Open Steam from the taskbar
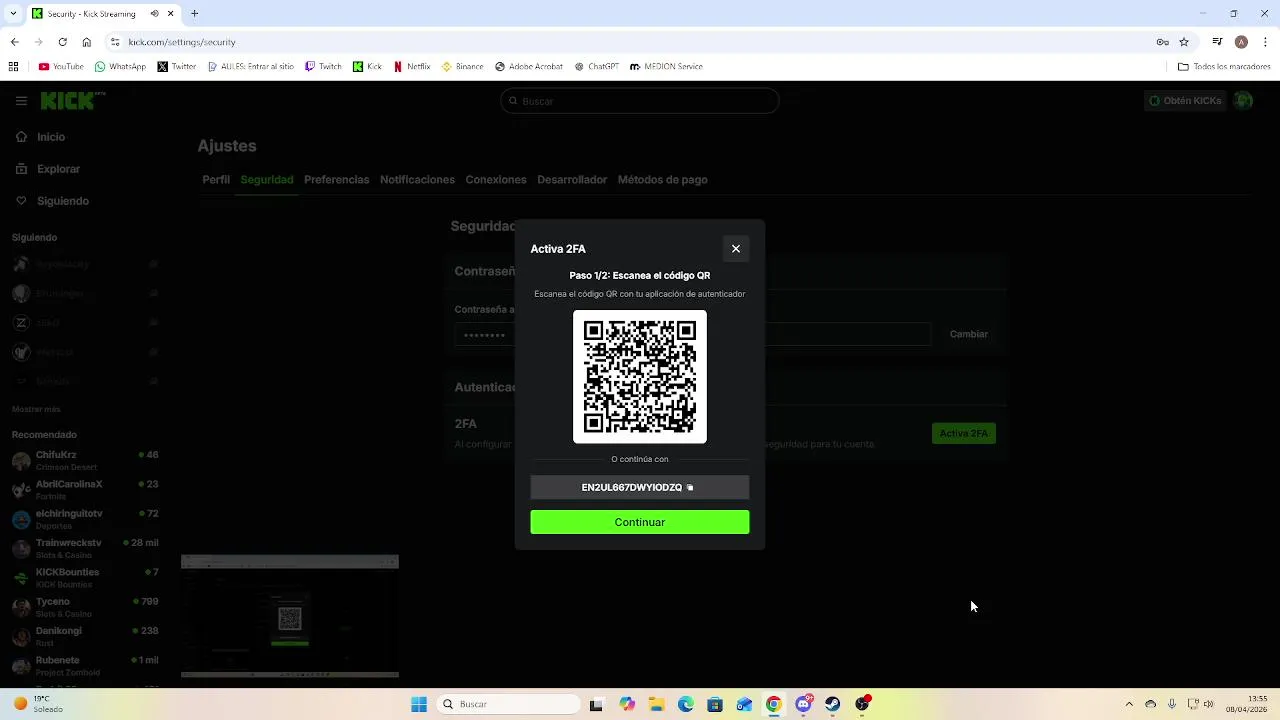Viewport: 1280px width, 720px height. pos(832,704)
